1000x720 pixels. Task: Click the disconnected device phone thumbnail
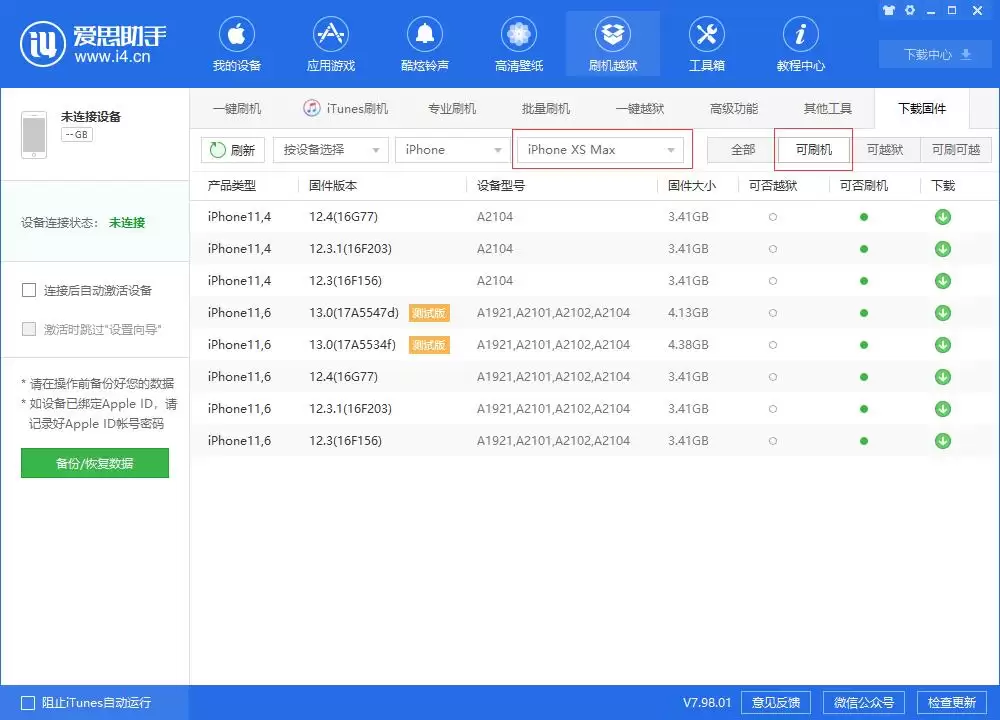click(x=34, y=135)
